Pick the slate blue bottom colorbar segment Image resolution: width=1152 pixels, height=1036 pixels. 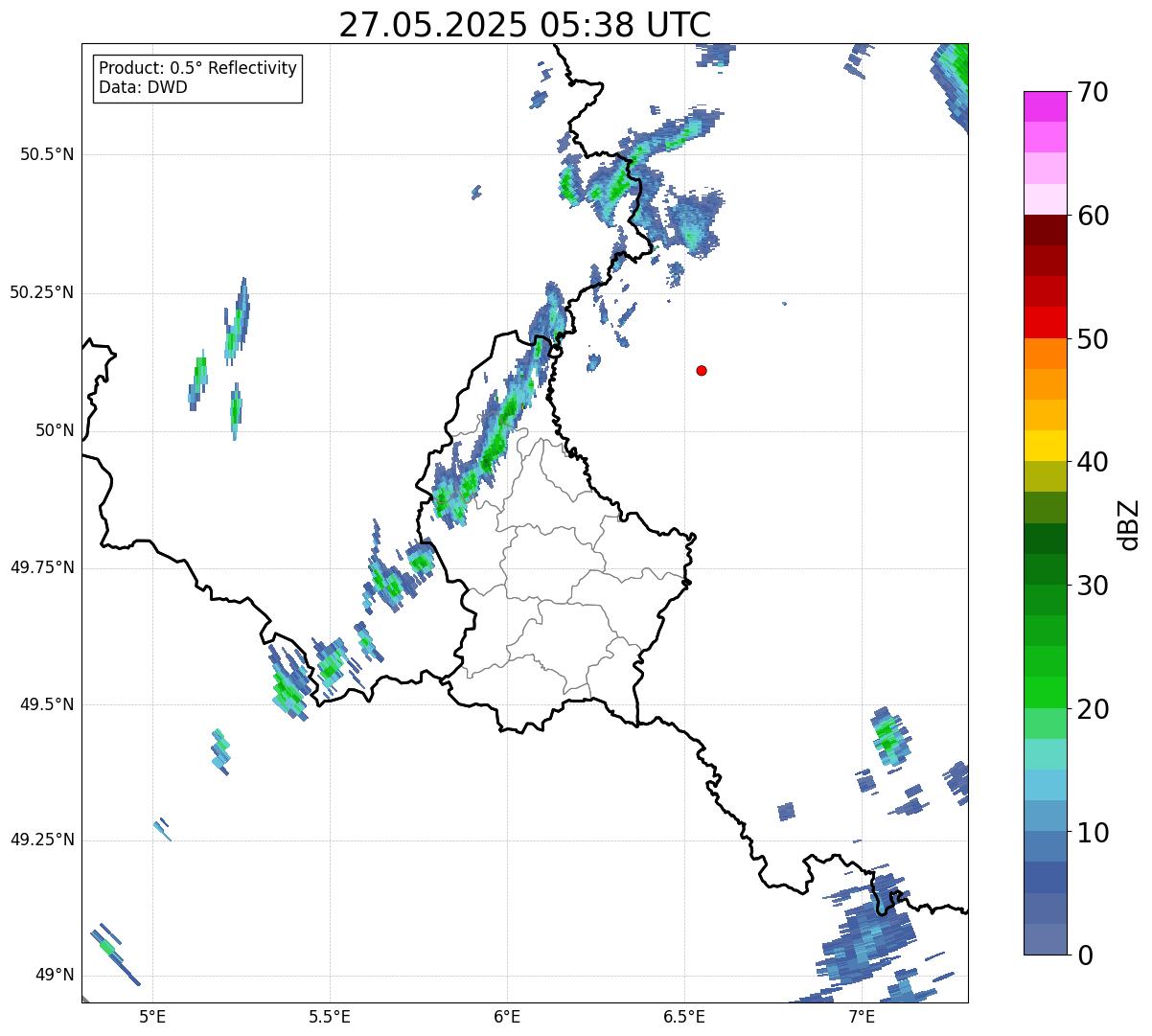(x=1045, y=939)
